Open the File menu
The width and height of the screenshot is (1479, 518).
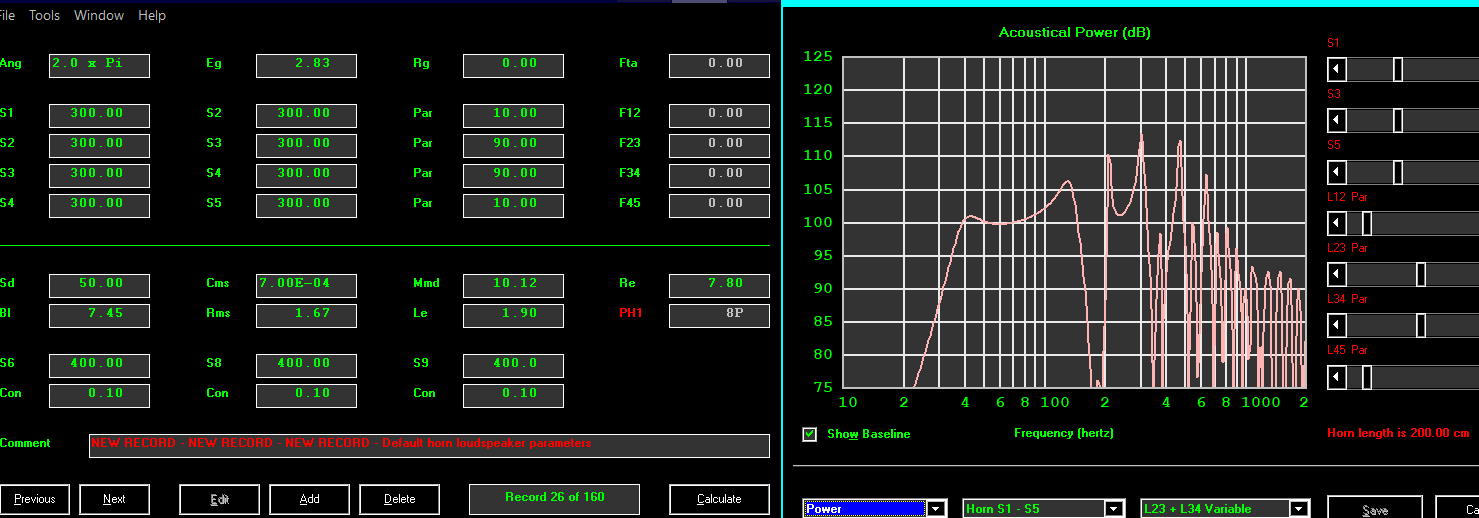tap(7, 15)
